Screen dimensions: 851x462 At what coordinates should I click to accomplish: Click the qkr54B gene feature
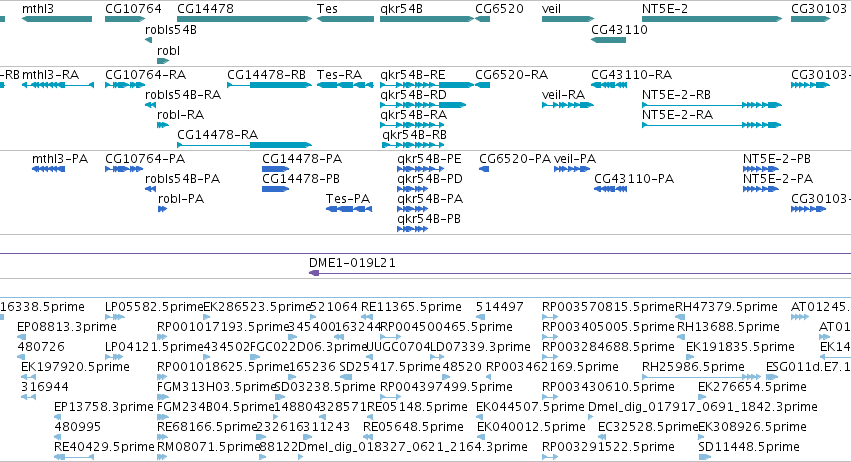click(427, 19)
